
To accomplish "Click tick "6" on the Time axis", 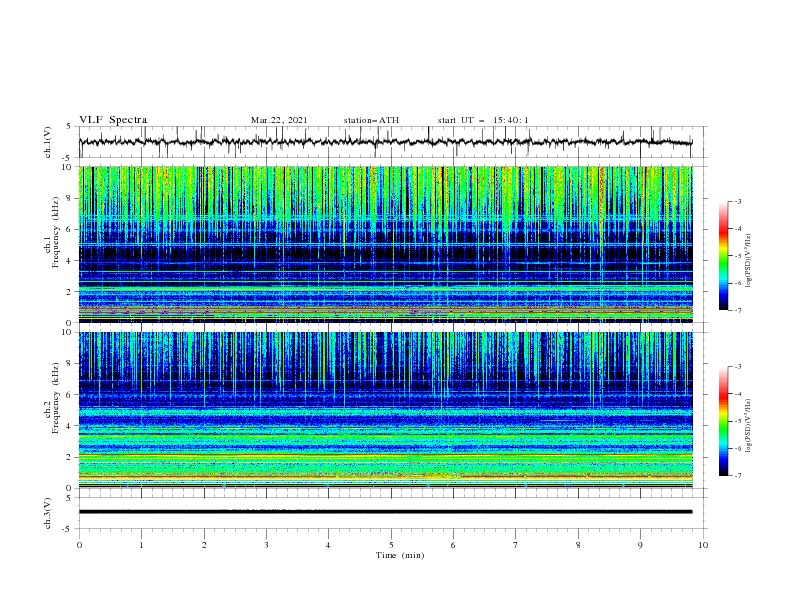I will (453, 545).
